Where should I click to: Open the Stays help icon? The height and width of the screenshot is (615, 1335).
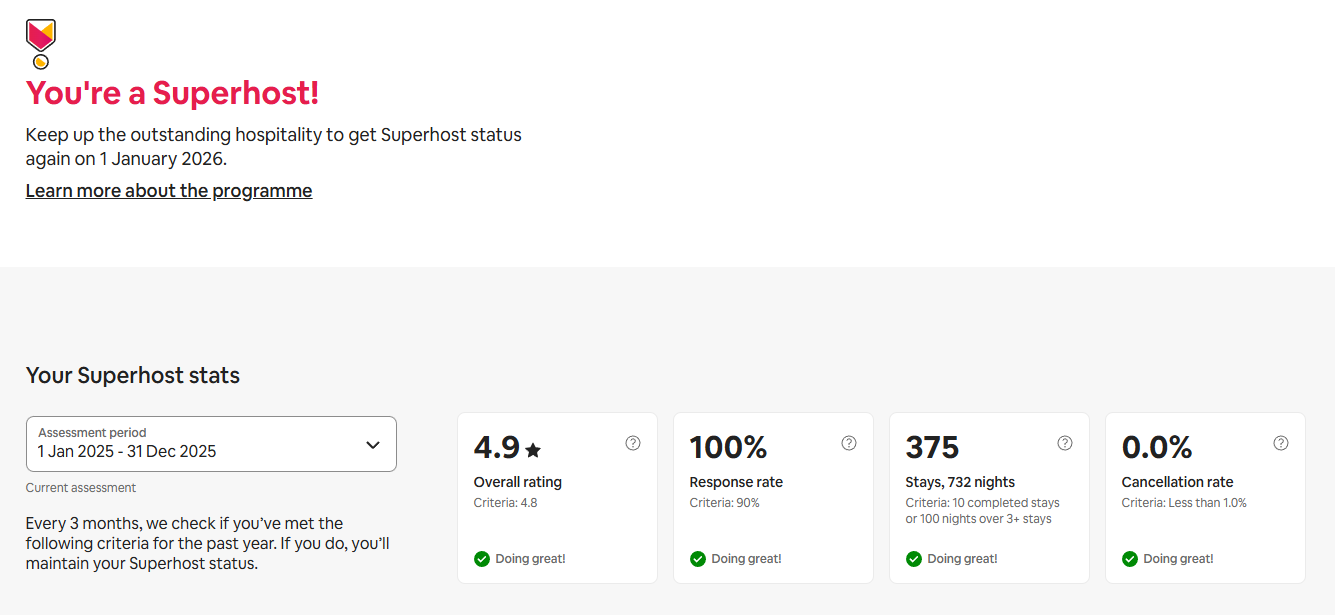click(x=1064, y=442)
